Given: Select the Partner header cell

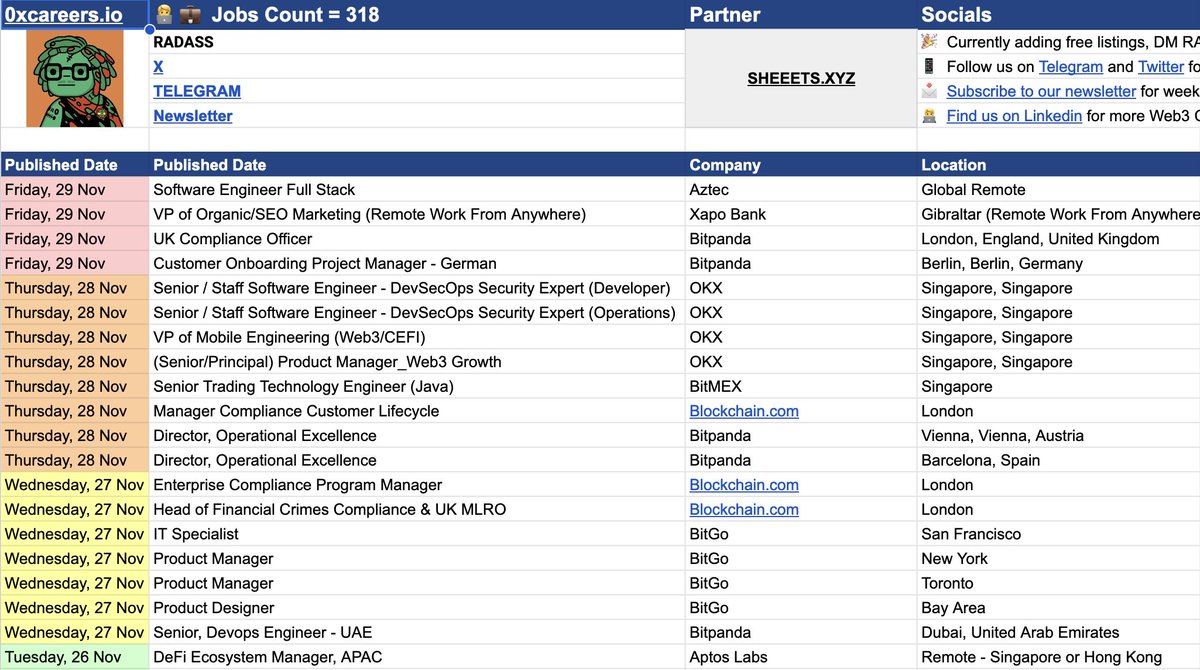Looking at the screenshot, I should [x=801, y=15].
